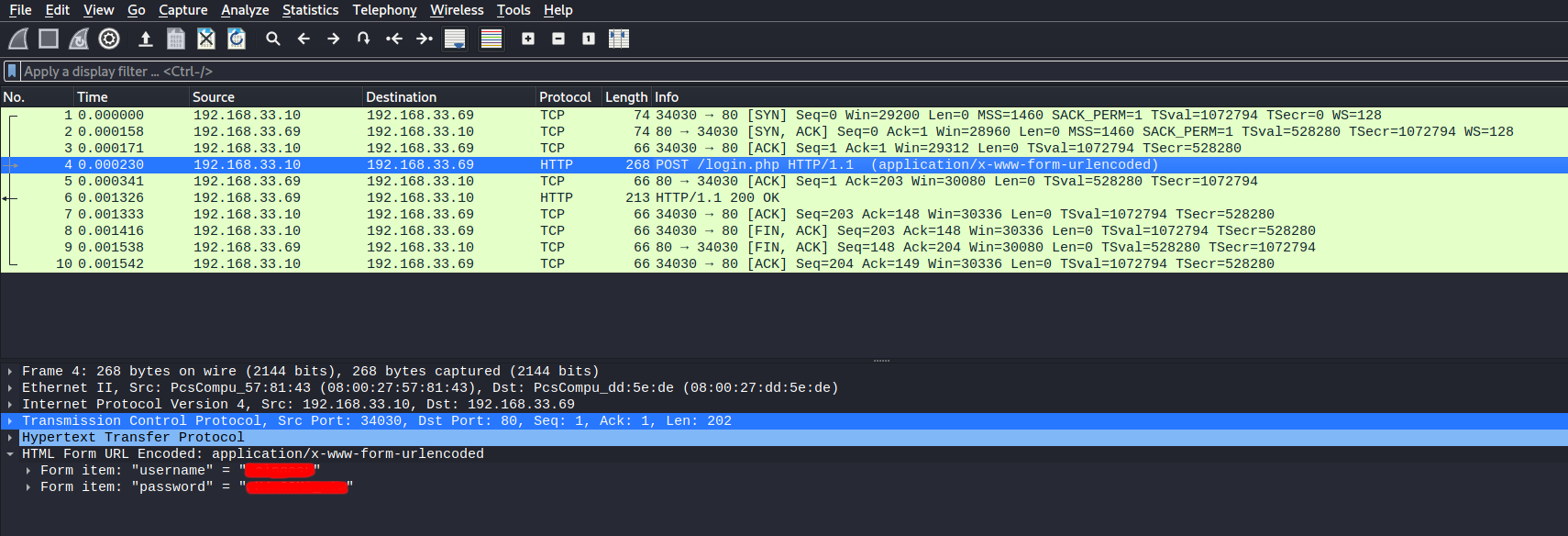Open the Analyze menu
This screenshot has width=1568, height=536.
point(245,10)
